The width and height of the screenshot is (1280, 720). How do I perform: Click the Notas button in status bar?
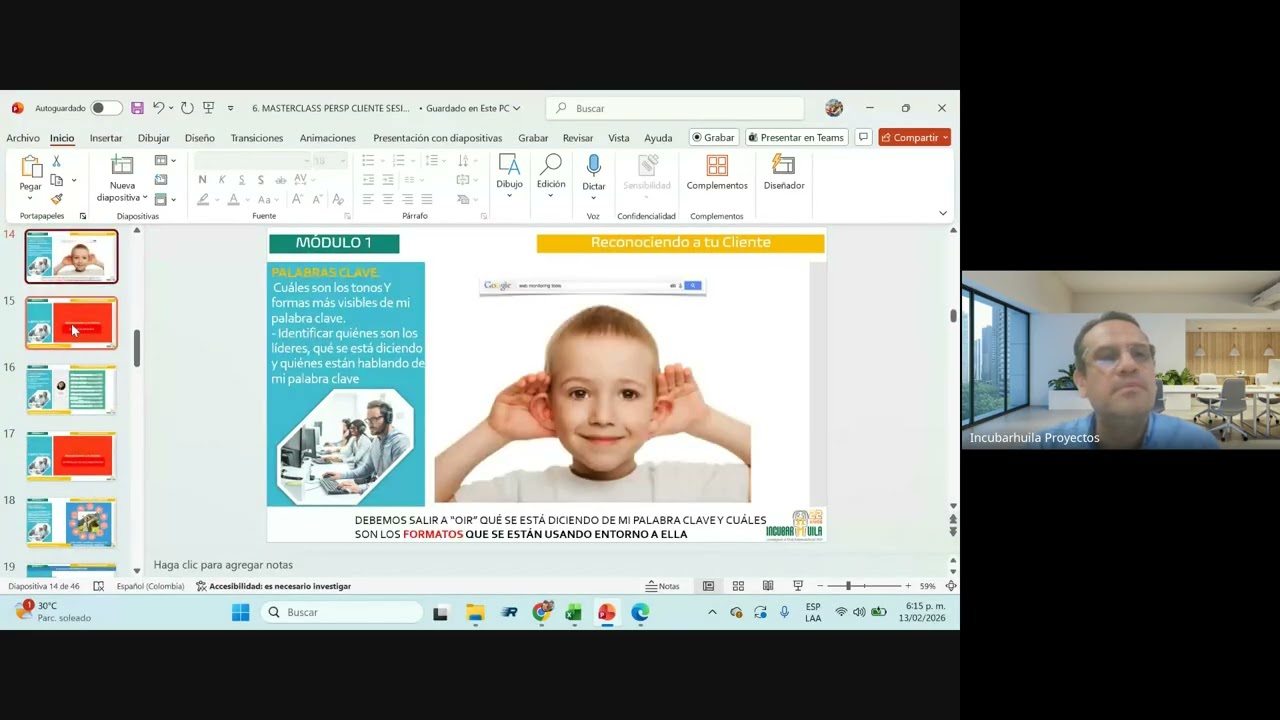(x=662, y=586)
